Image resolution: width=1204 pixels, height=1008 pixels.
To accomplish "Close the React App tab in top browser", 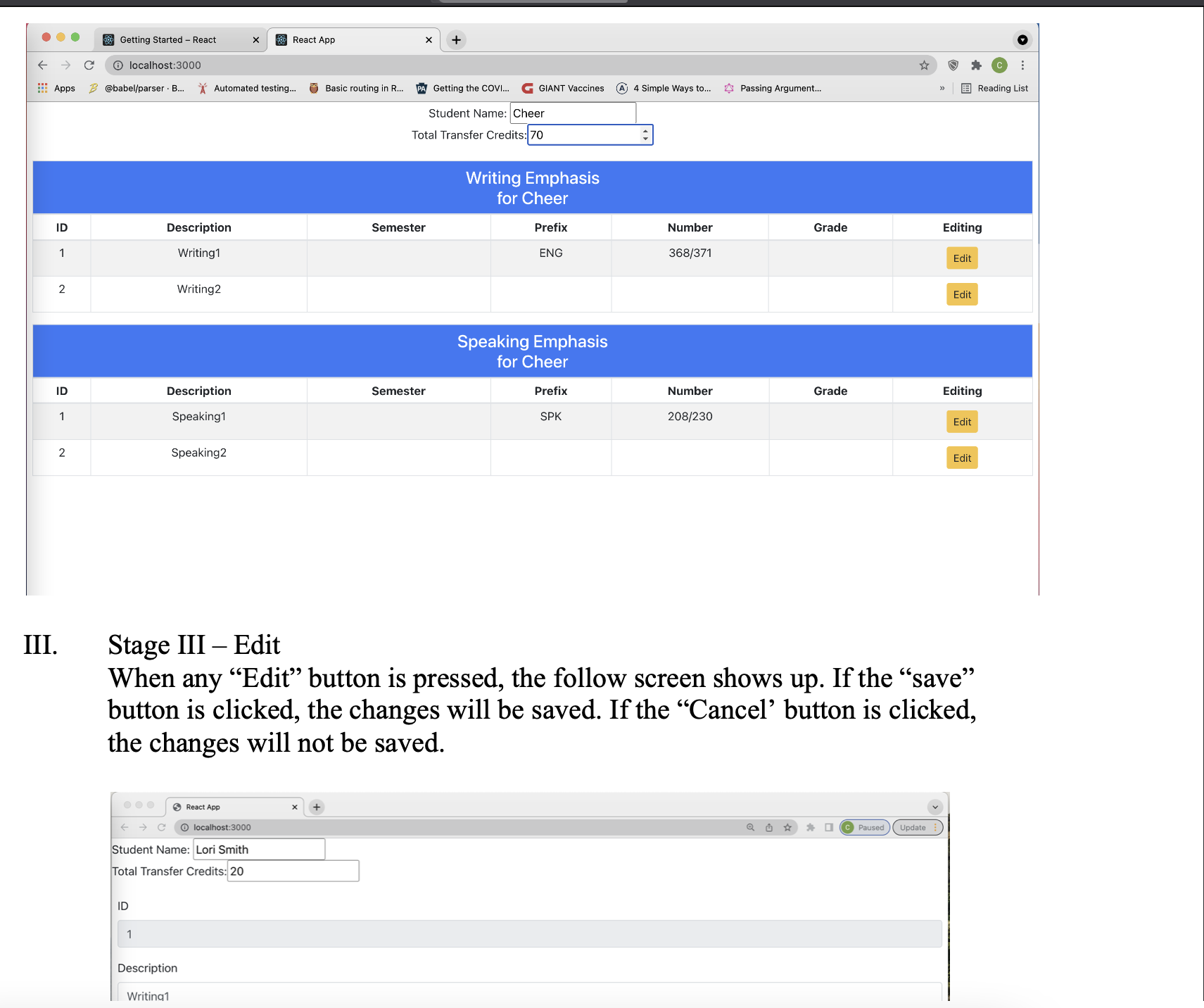I will tap(429, 40).
